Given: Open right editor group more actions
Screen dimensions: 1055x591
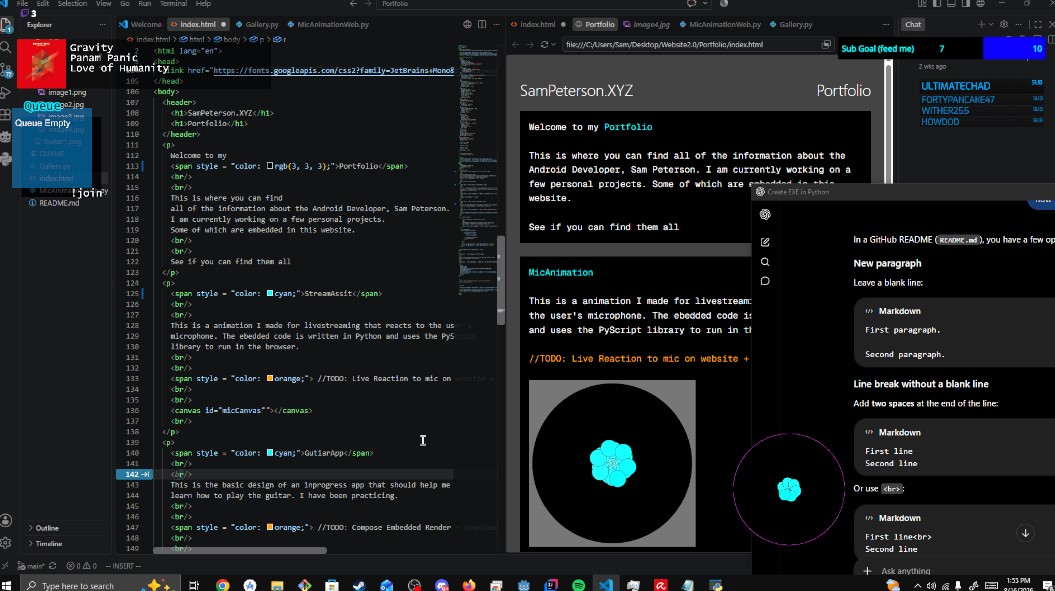Looking at the screenshot, I should point(887,24).
